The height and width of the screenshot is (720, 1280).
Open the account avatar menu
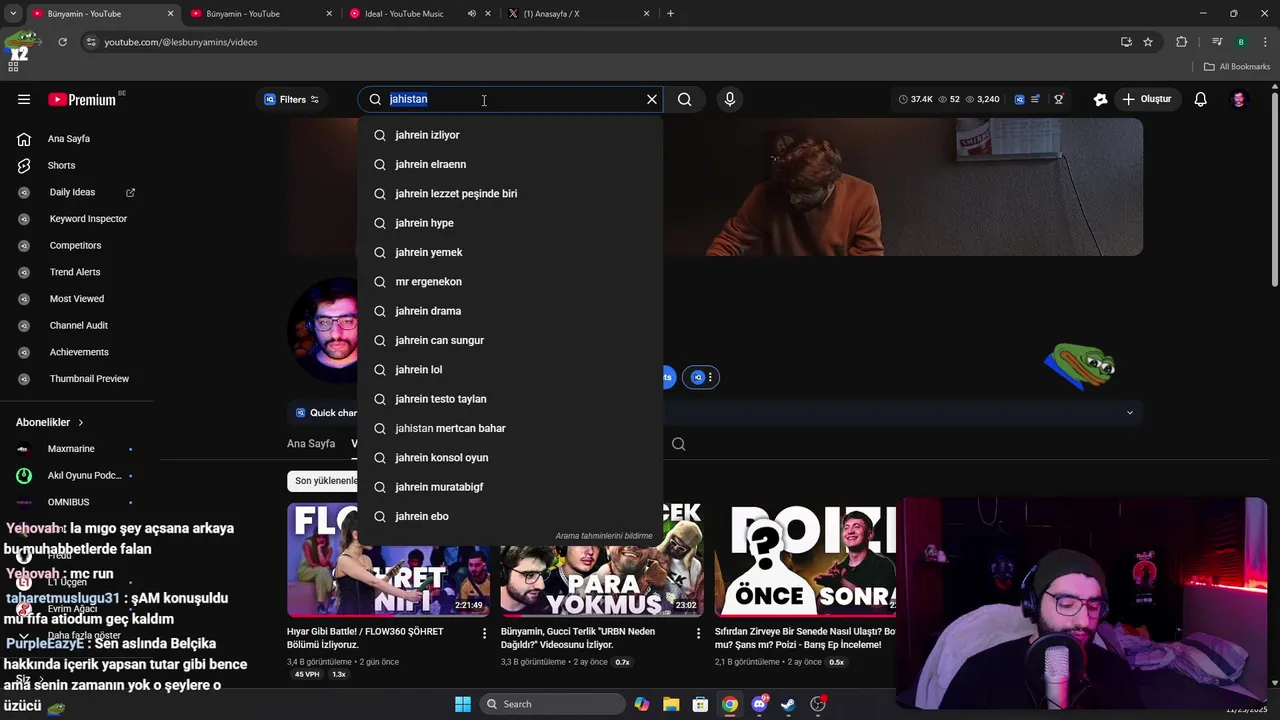point(1239,99)
